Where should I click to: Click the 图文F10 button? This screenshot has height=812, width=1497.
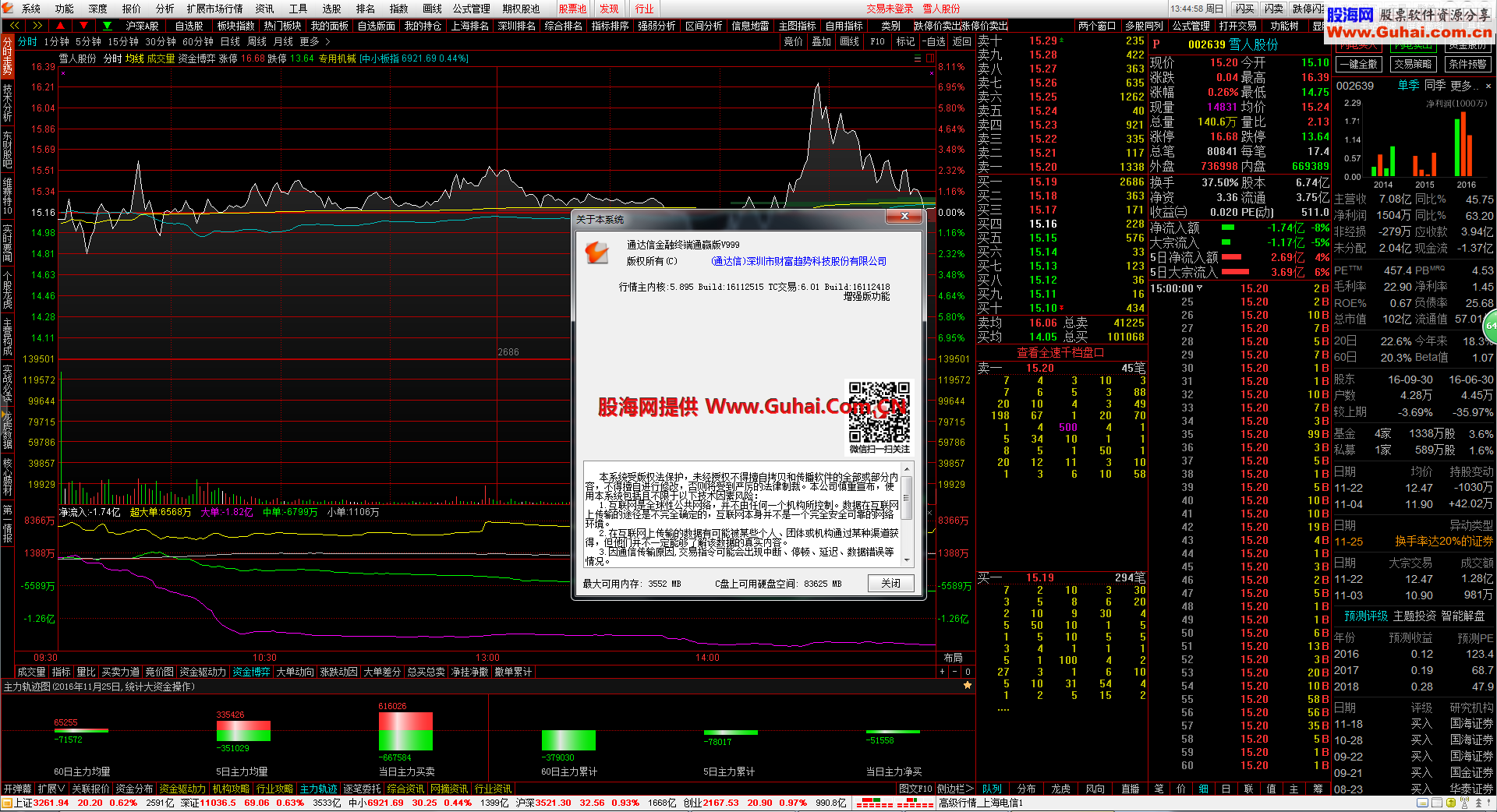coord(915,789)
